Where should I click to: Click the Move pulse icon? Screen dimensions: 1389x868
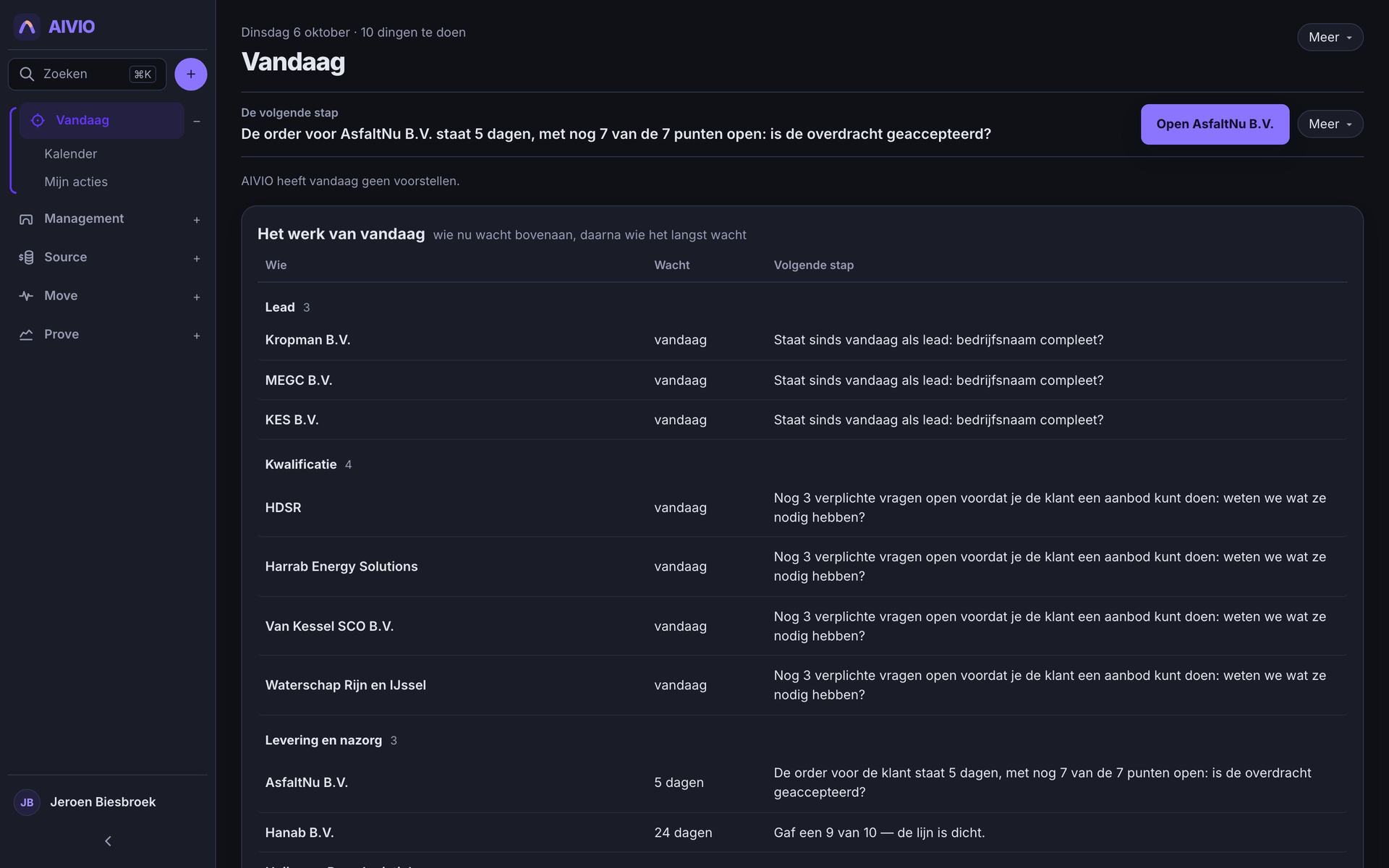point(26,296)
